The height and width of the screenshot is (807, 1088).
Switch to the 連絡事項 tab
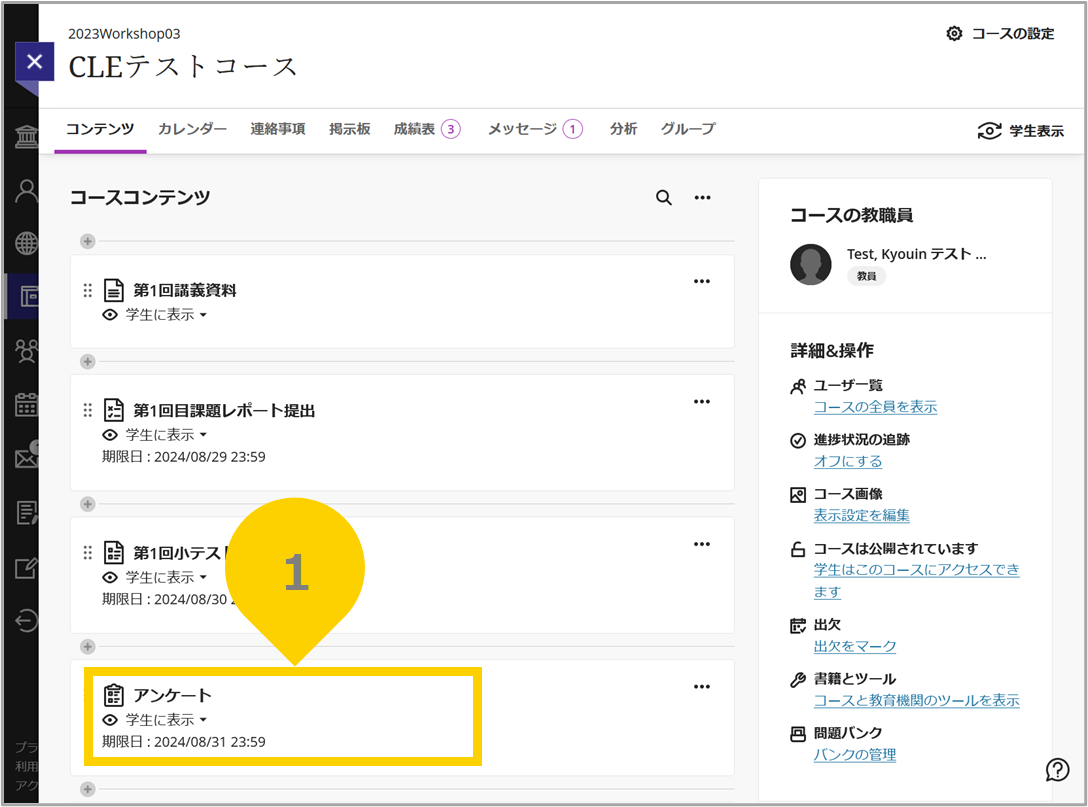(278, 129)
